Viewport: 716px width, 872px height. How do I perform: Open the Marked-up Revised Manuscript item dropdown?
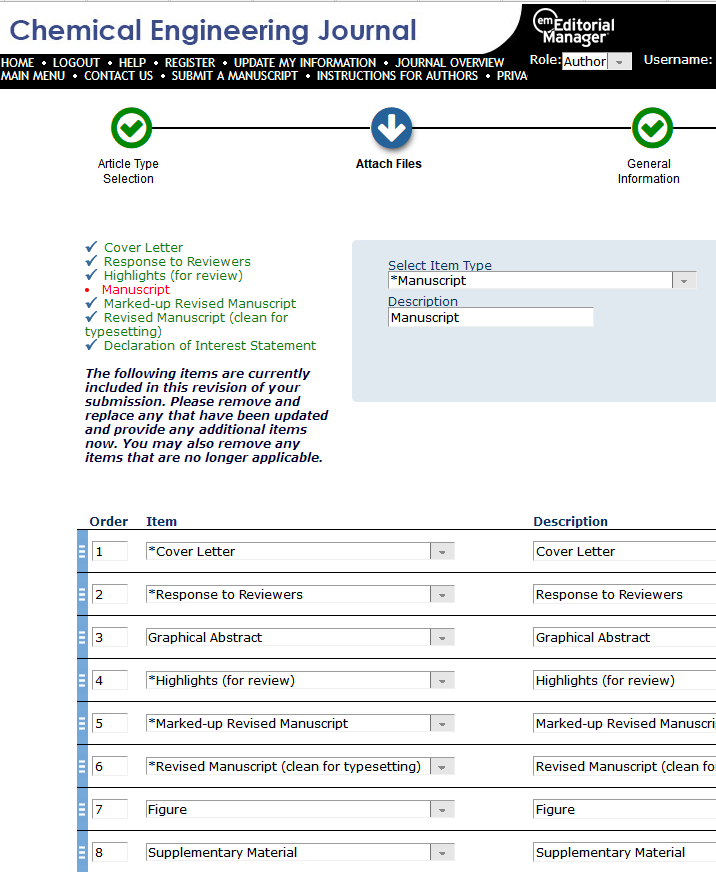pos(442,724)
